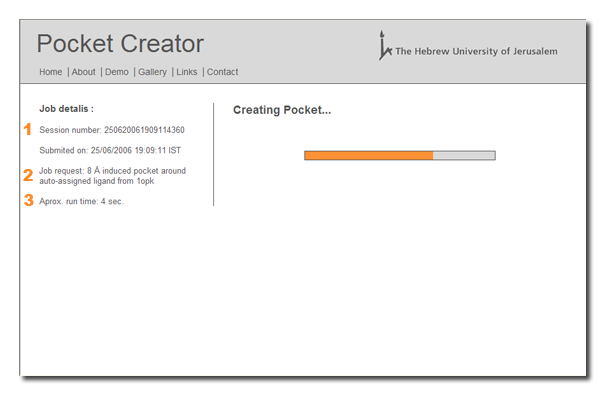
Task: Click the Creating Pocket... heading
Action: [282, 110]
